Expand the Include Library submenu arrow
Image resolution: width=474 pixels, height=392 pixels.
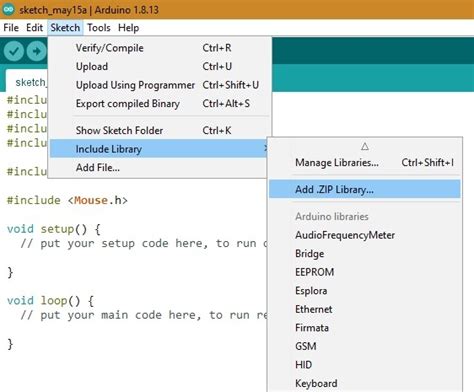point(265,148)
